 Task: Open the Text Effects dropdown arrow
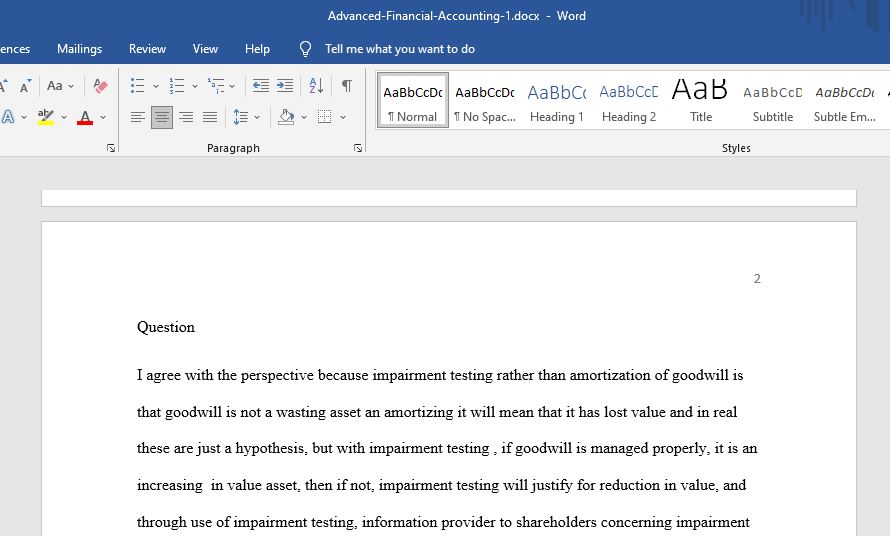click(24, 118)
